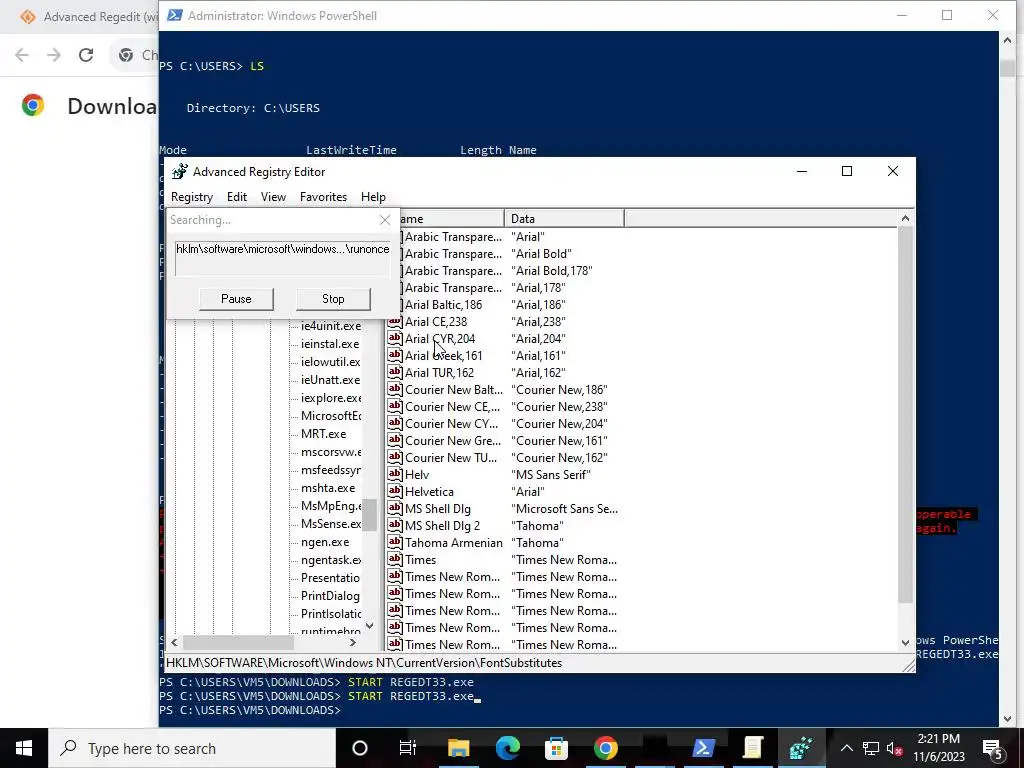Image resolution: width=1024 pixels, height=768 pixels.
Task: Click string icon of Helv value
Action: (x=394, y=474)
